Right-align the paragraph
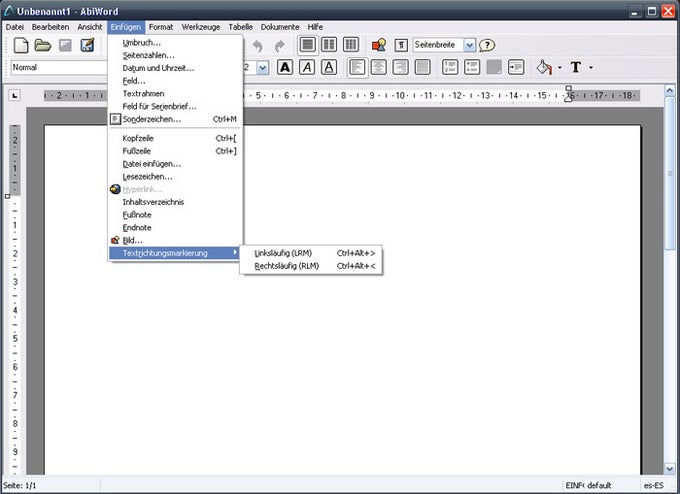 (400, 67)
